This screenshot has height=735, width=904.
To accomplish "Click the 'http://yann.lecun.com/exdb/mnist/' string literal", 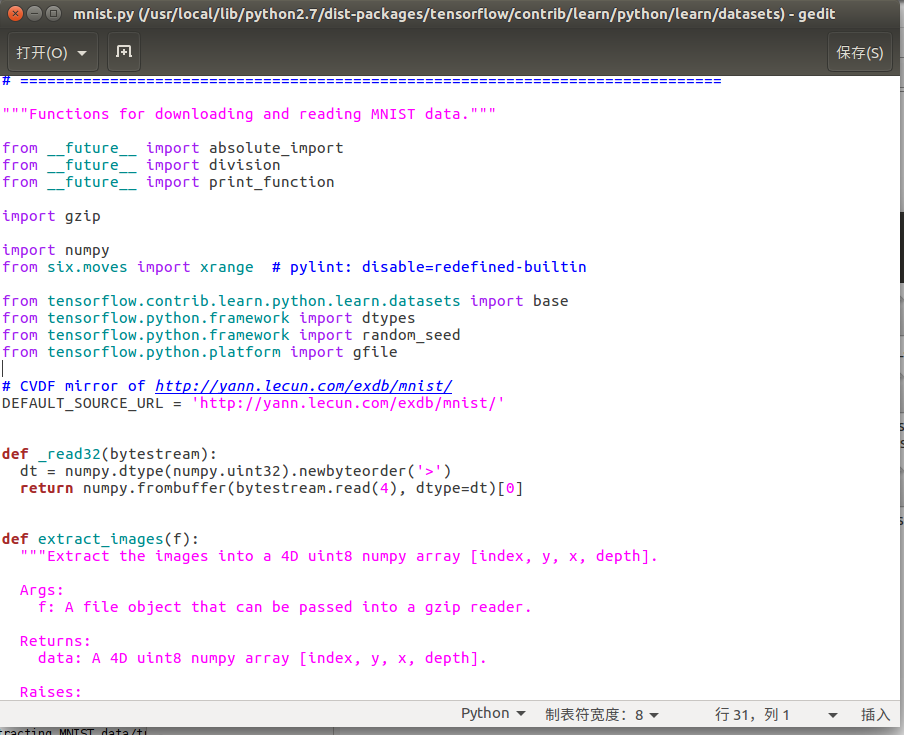I will pyautogui.click(x=348, y=403).
